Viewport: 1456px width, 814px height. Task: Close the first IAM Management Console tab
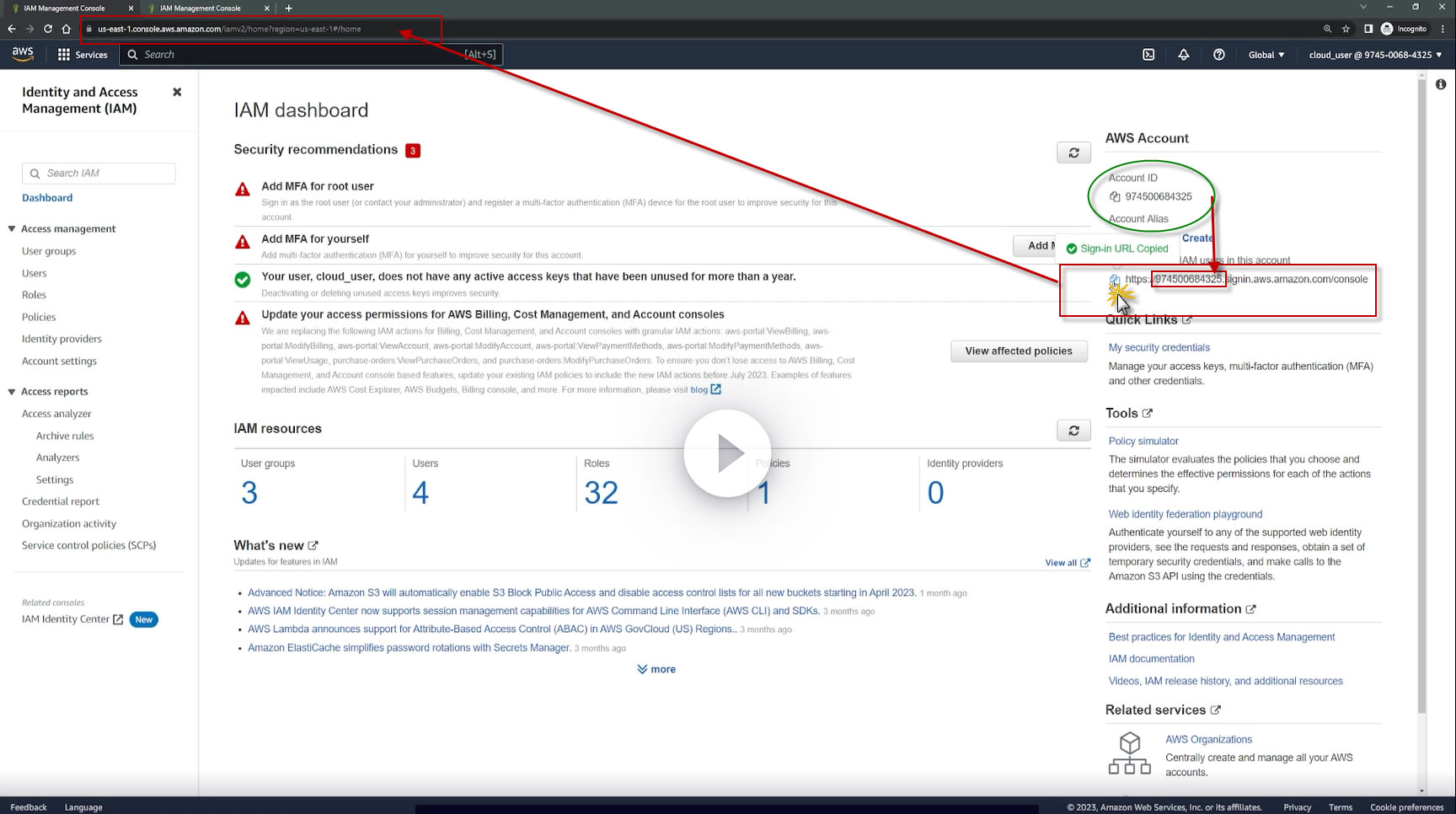click(x=131, y=8)
